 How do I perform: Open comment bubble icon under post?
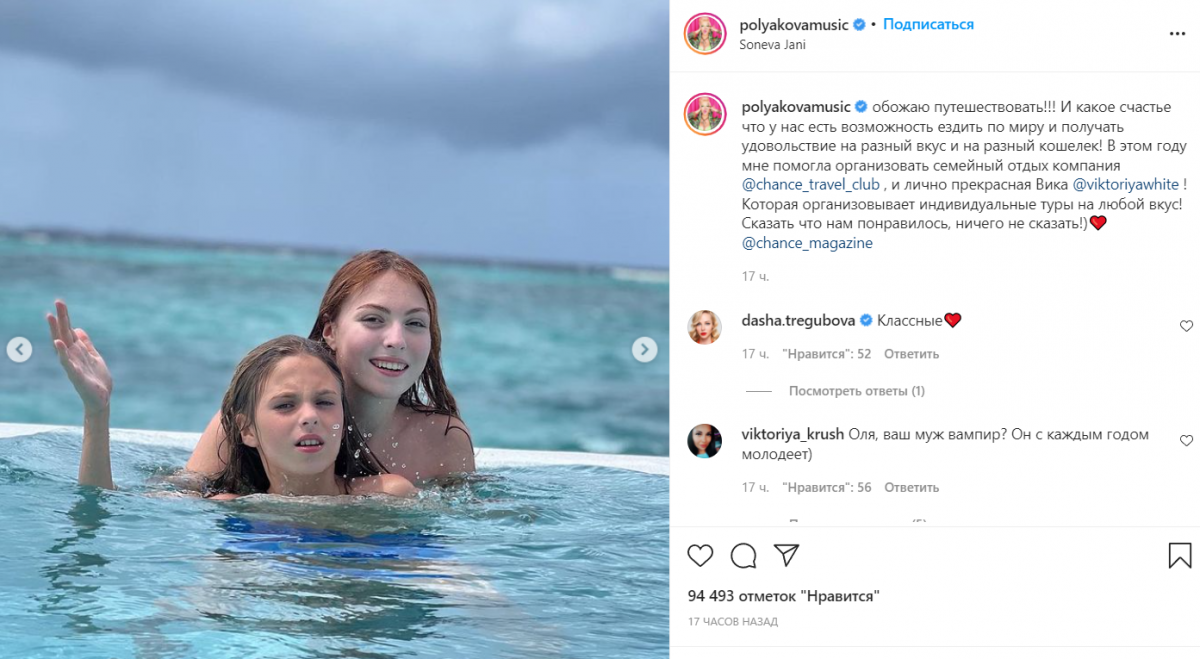click(743, 555)
